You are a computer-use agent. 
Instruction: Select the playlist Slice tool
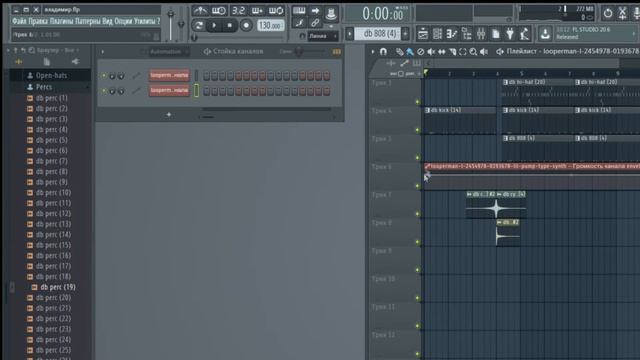pos(452,51)
